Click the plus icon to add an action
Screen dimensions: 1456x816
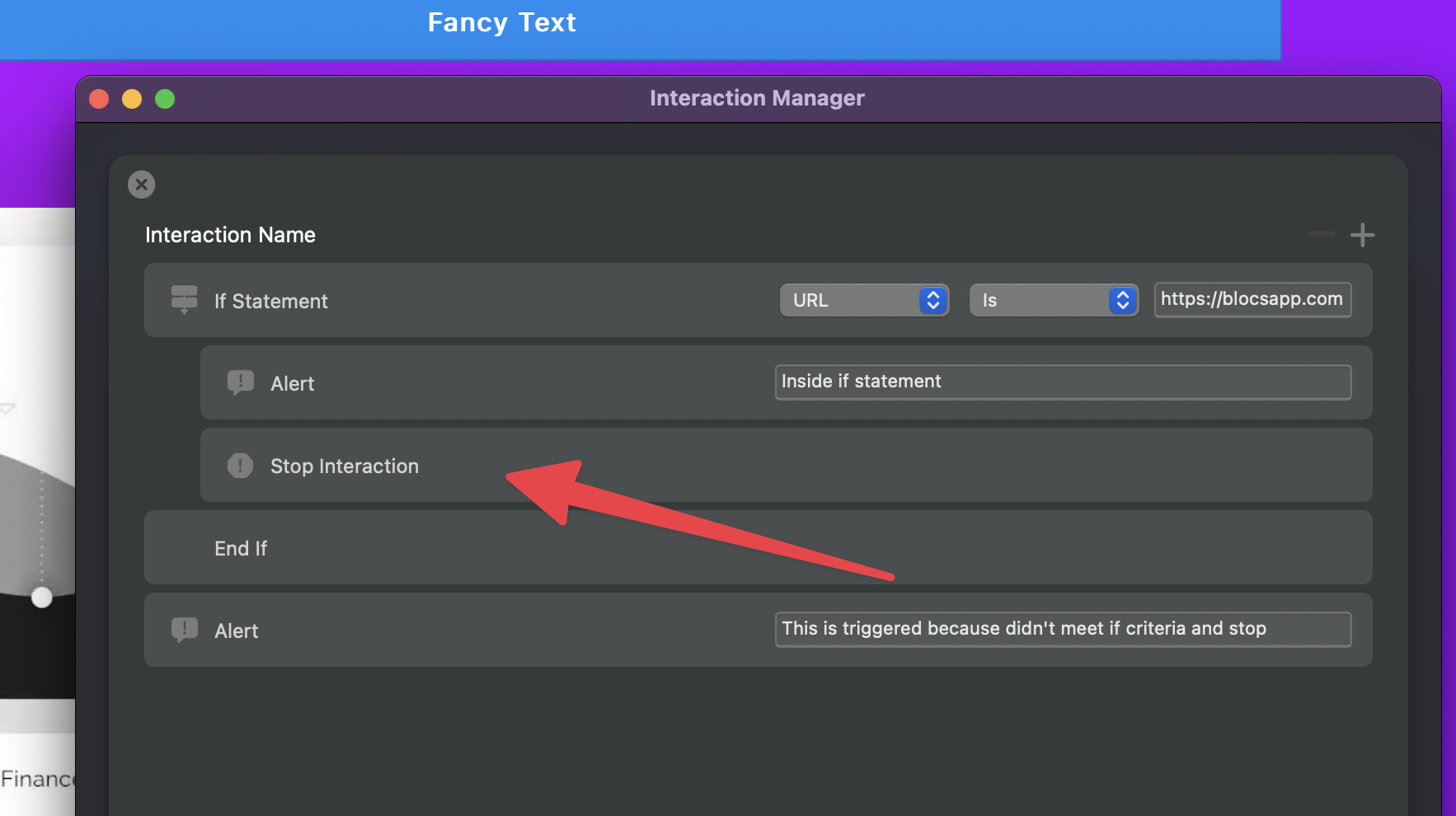point(1362,235)
